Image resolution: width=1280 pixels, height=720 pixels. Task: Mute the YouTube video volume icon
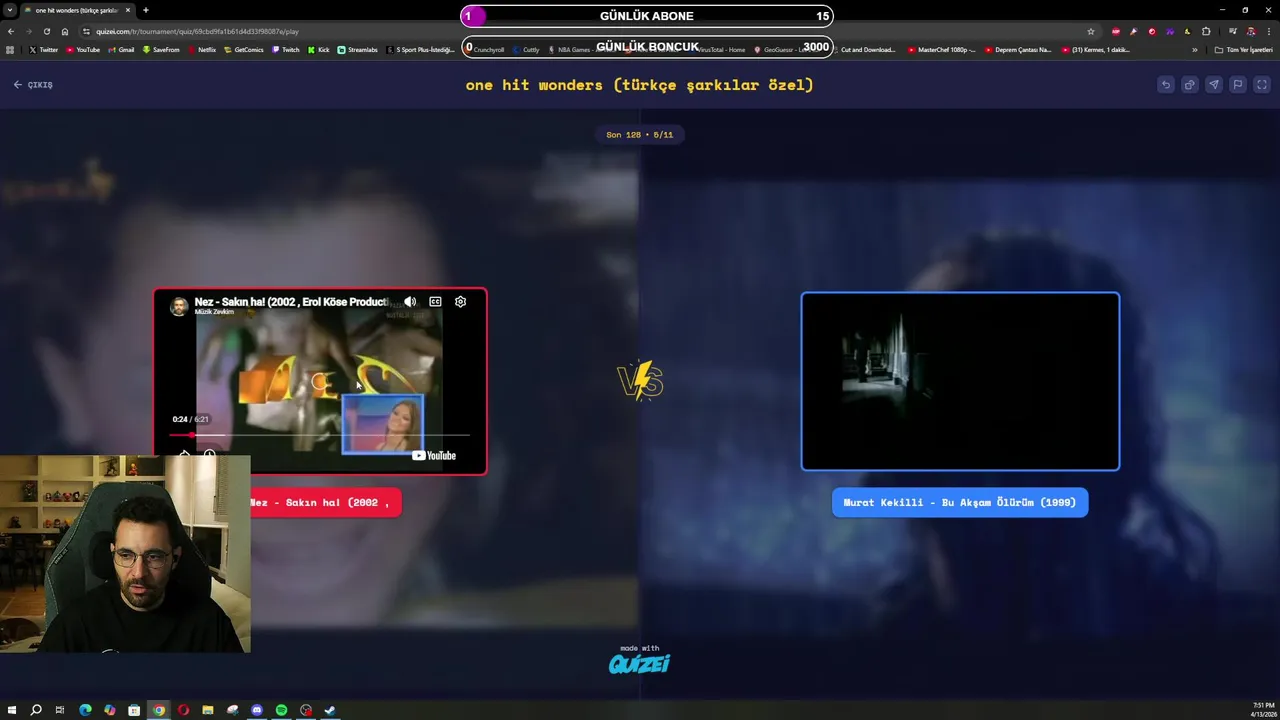click(x=410, y=302)
